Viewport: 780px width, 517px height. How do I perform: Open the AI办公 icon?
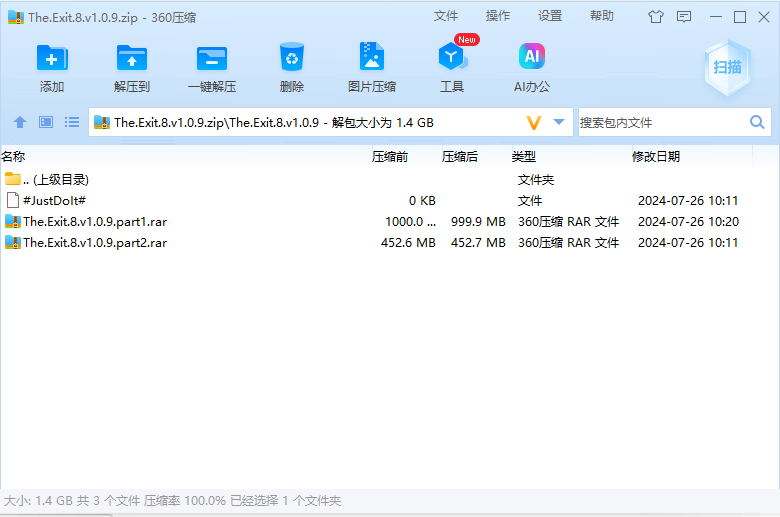pos(532,56)
